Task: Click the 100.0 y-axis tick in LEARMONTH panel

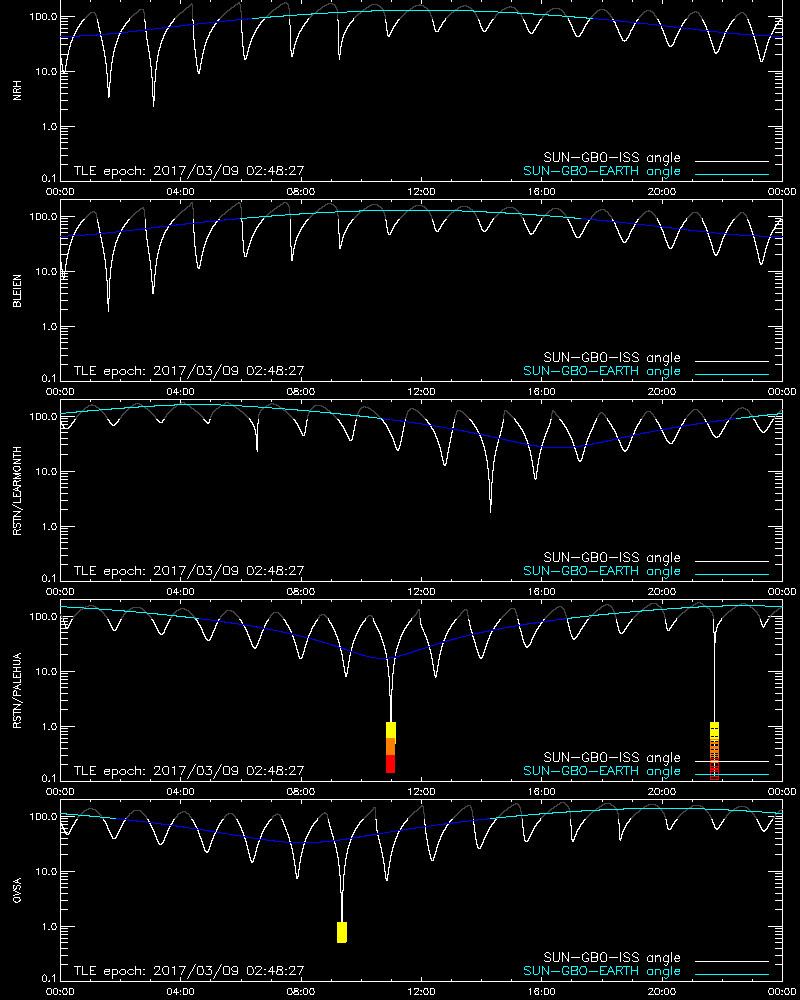Action: click(x=43, y=417)
